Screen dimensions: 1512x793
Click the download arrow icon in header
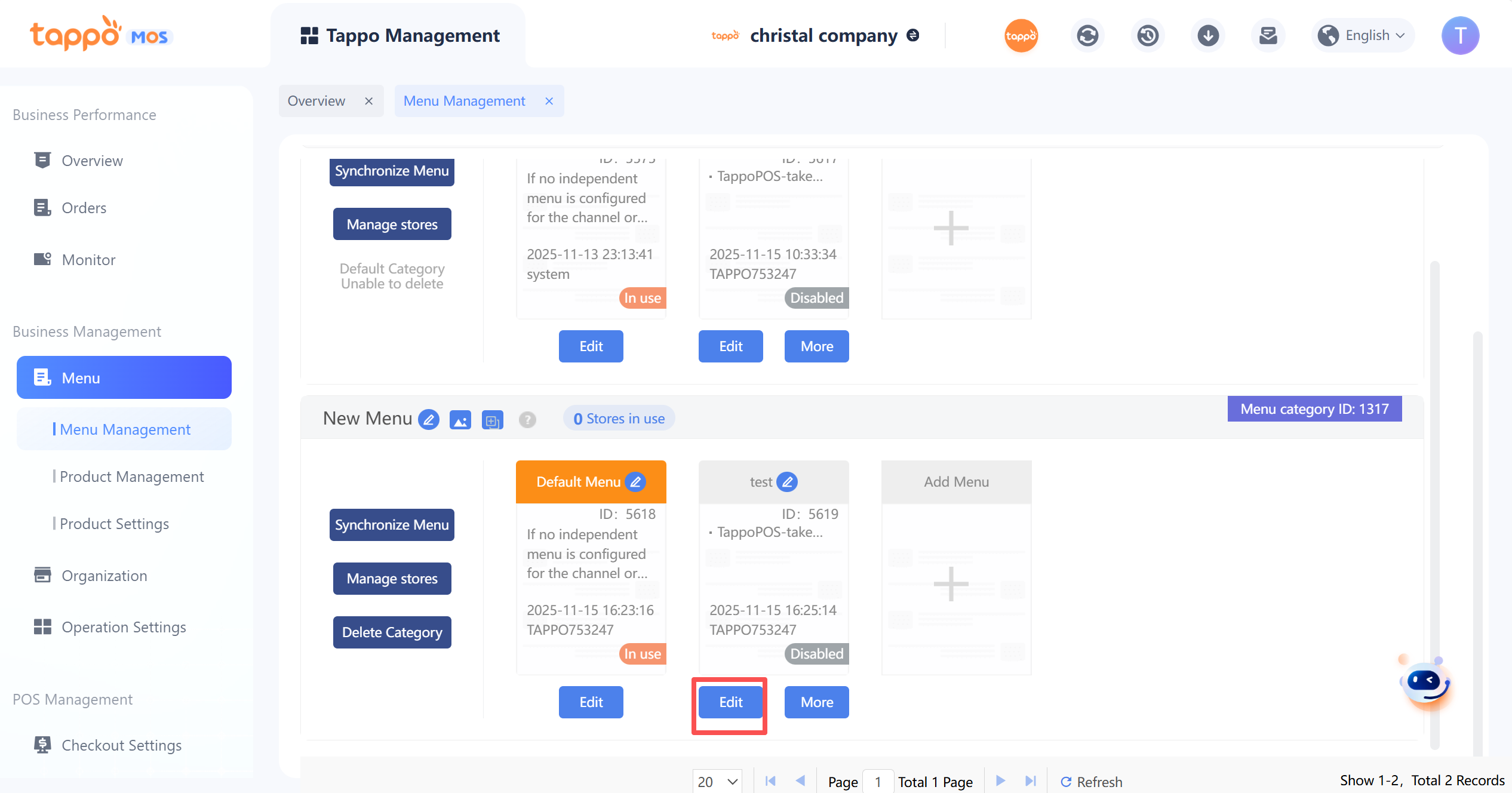pos(1208,36)
